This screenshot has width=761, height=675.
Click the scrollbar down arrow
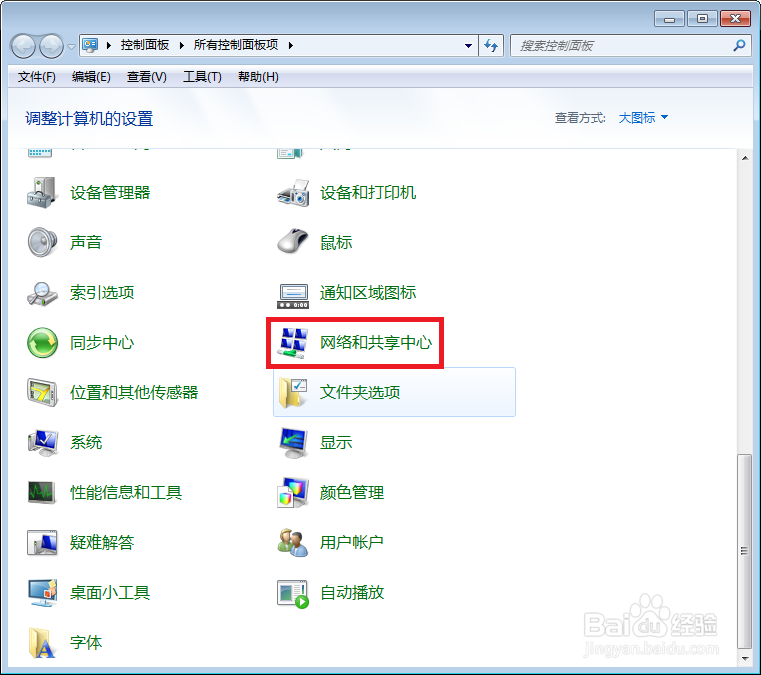click(744, 659)
